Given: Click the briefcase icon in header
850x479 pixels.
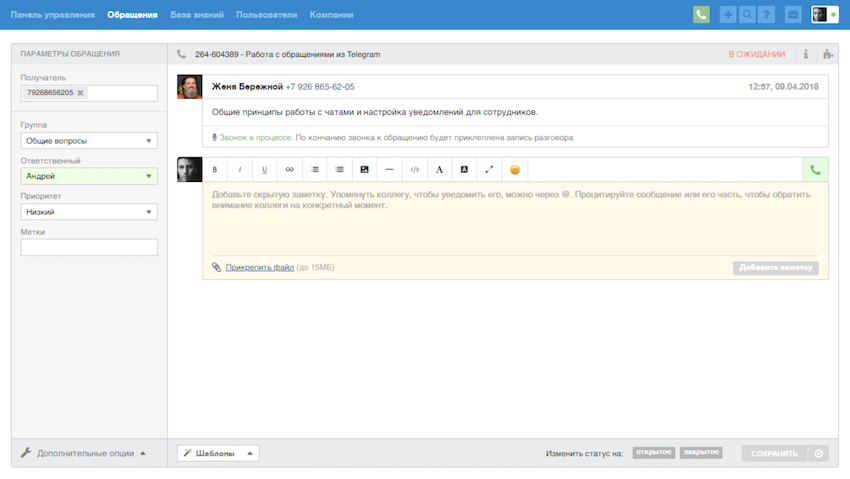Looking at the screenshot, I should 793,15.
